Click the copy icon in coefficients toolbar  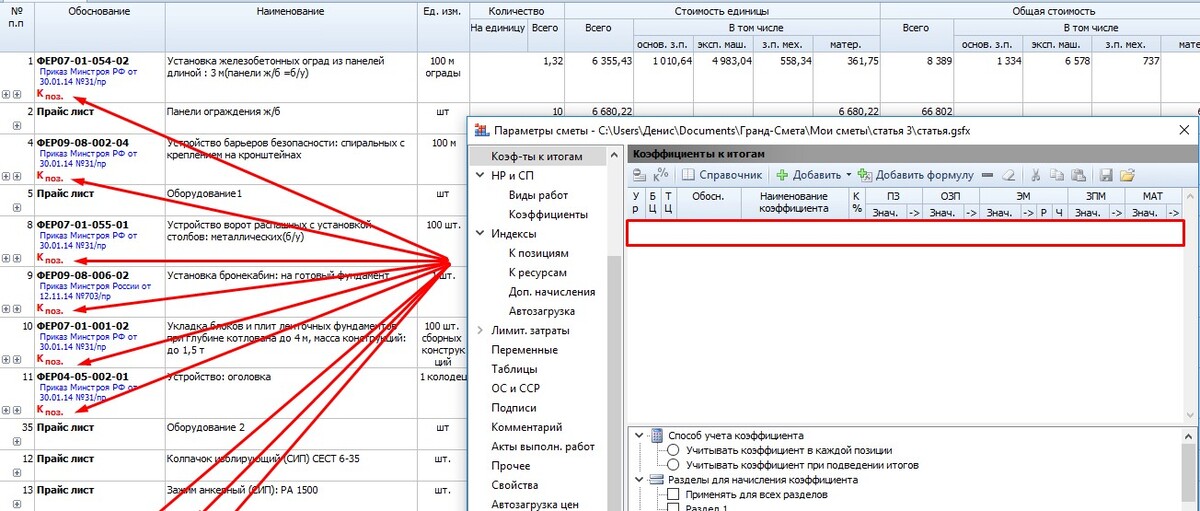(1056, 175)
